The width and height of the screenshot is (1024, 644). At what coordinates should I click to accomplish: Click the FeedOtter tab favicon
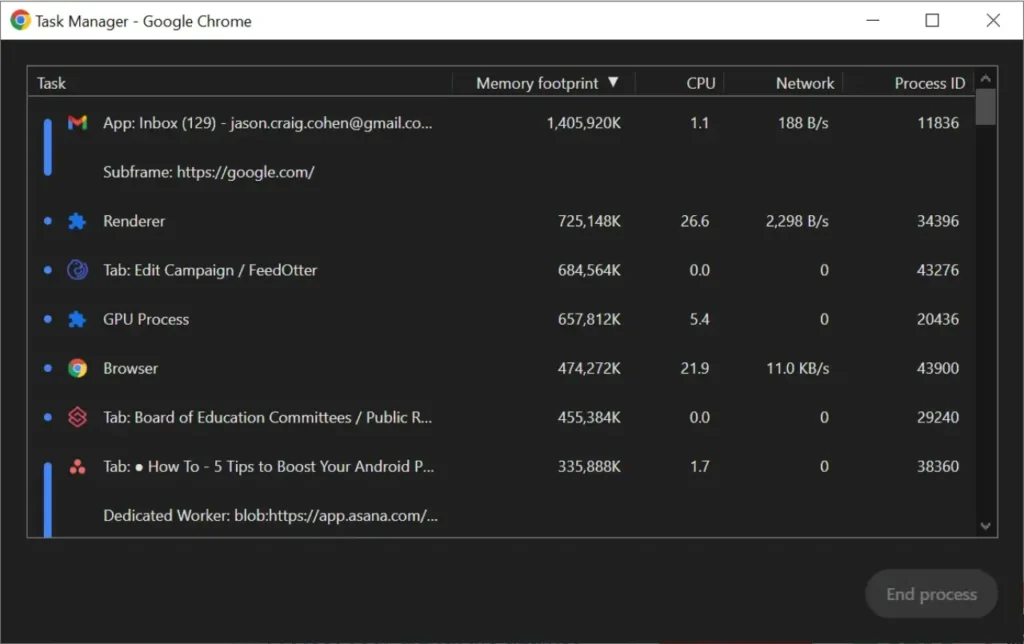tap(78, 270)
